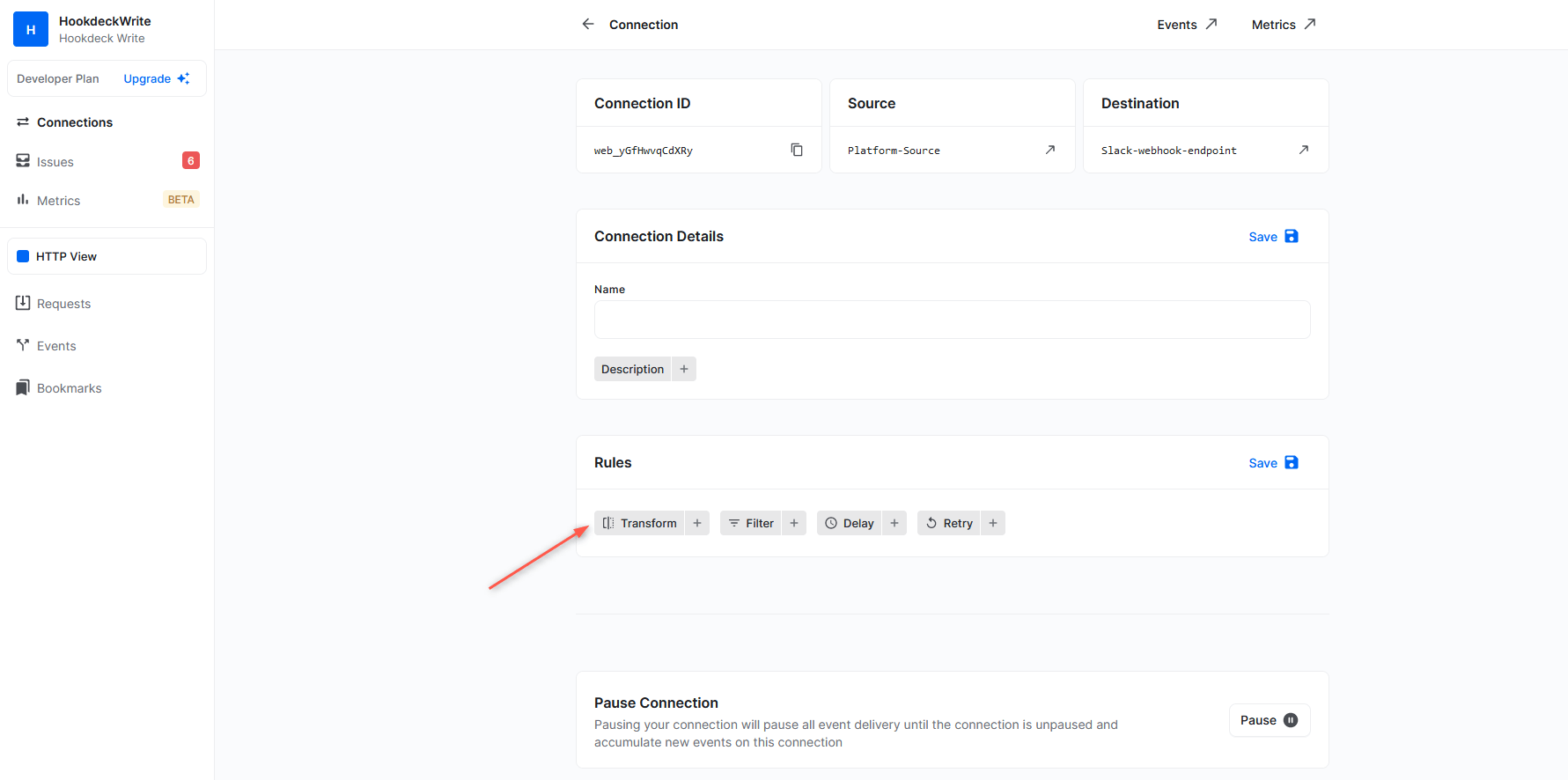The height and width of the screenshot is (780, 1568).
Task: Go to Requests in the sidebar
Action: click(x=63, y=304)
